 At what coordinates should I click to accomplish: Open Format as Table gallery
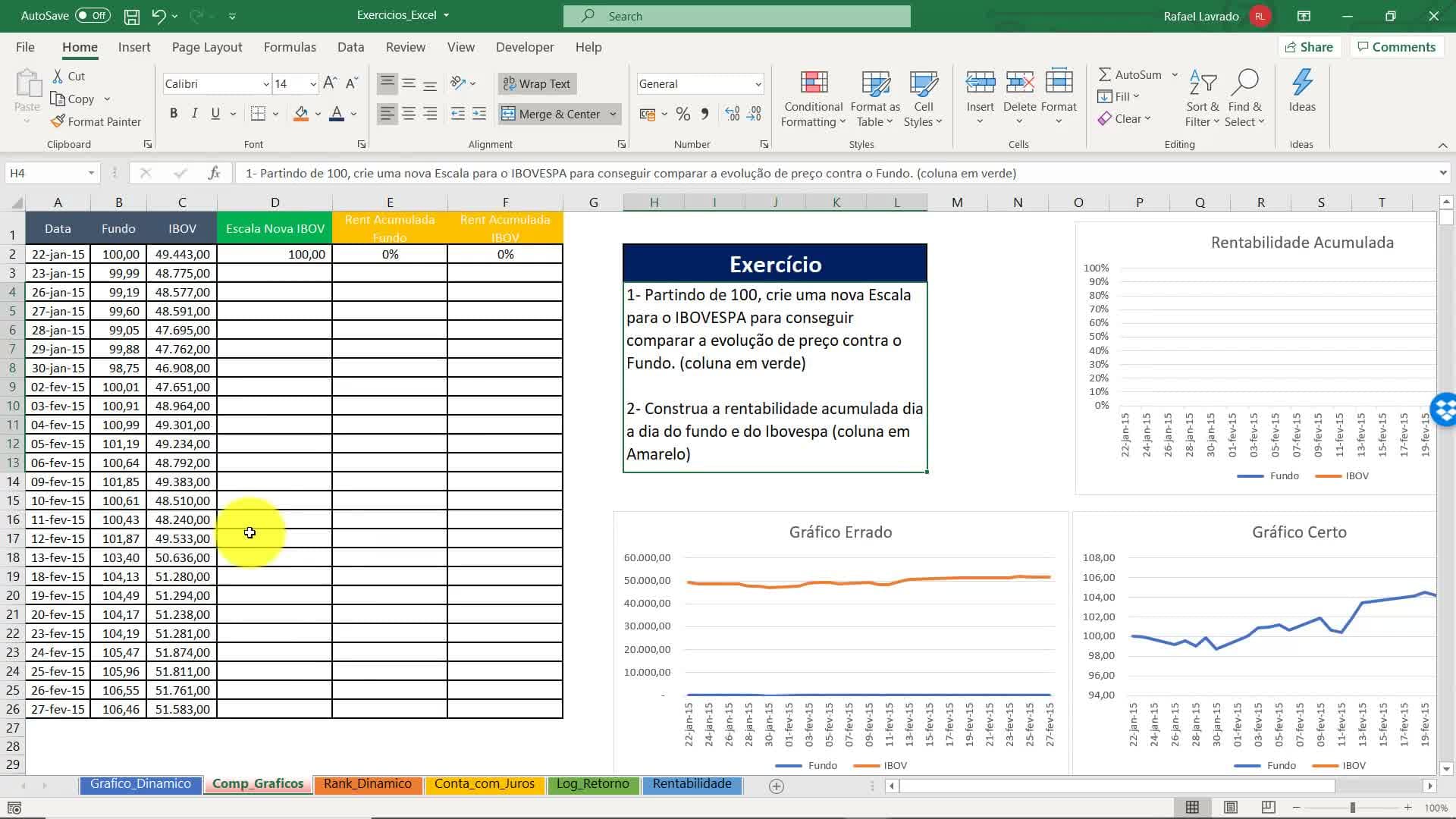(875, 99)
